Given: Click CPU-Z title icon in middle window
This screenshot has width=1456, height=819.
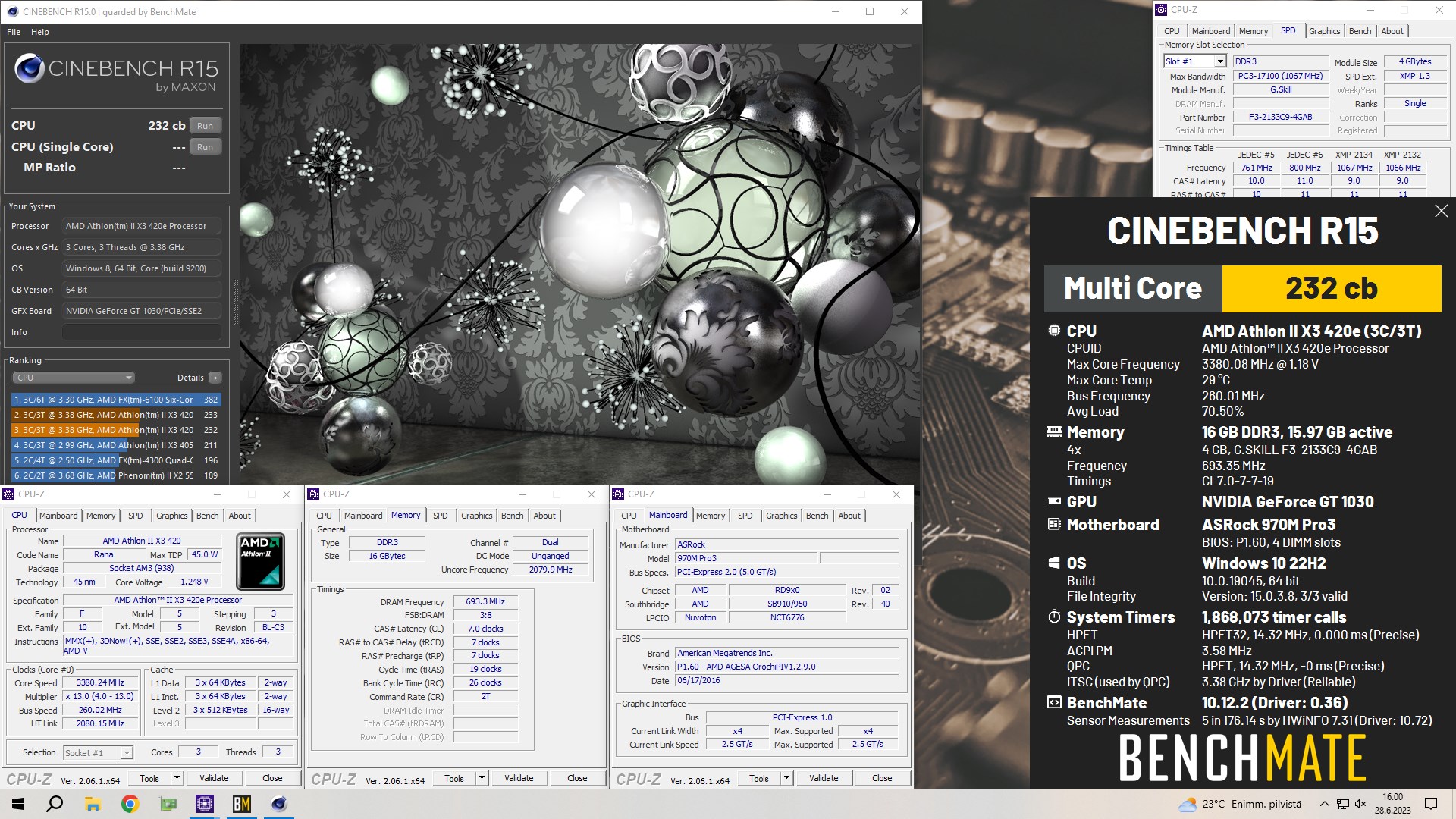Looking at the screenshot, I should click(x=313, y=494).
